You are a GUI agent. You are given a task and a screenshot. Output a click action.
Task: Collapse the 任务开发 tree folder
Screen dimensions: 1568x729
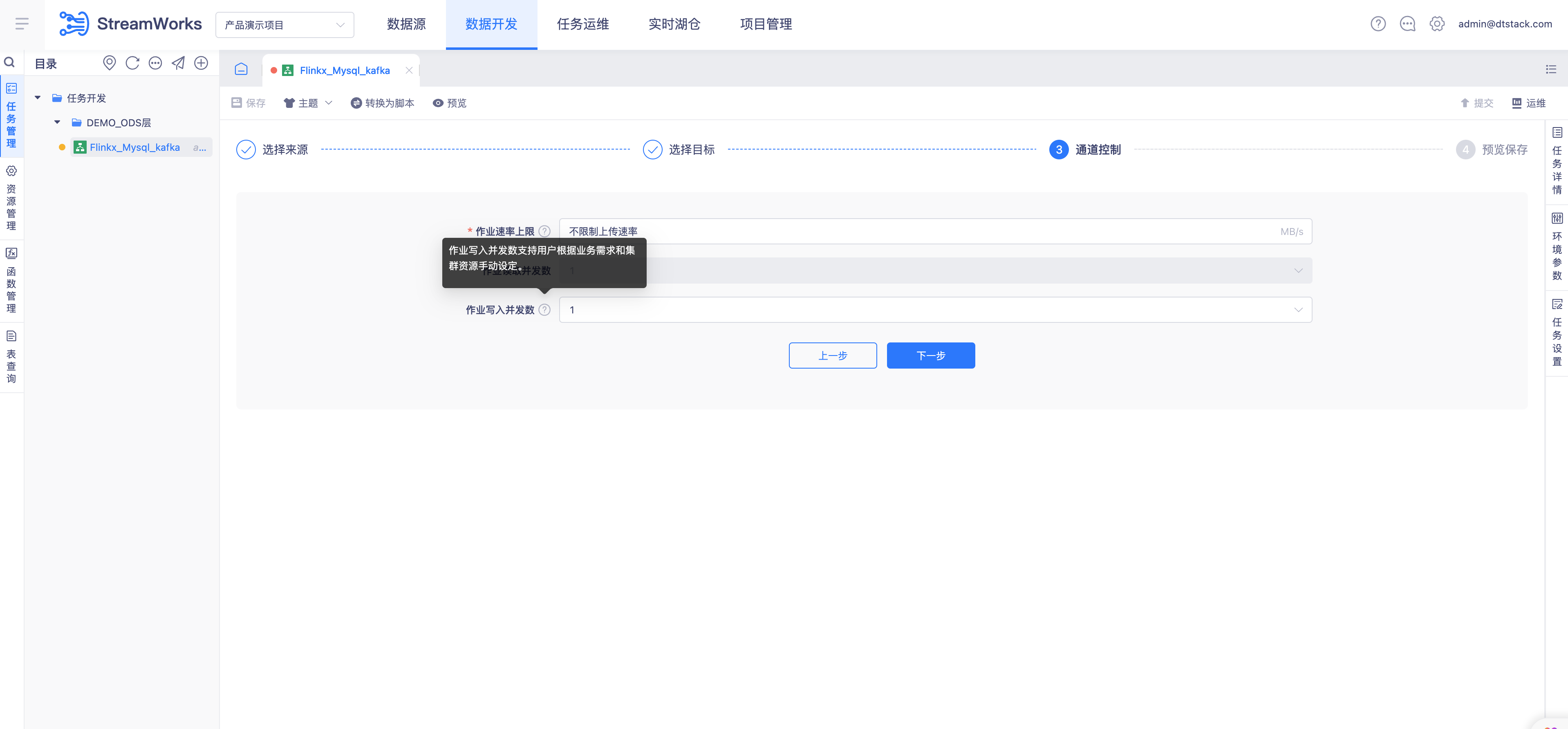(x=38, y=97)
